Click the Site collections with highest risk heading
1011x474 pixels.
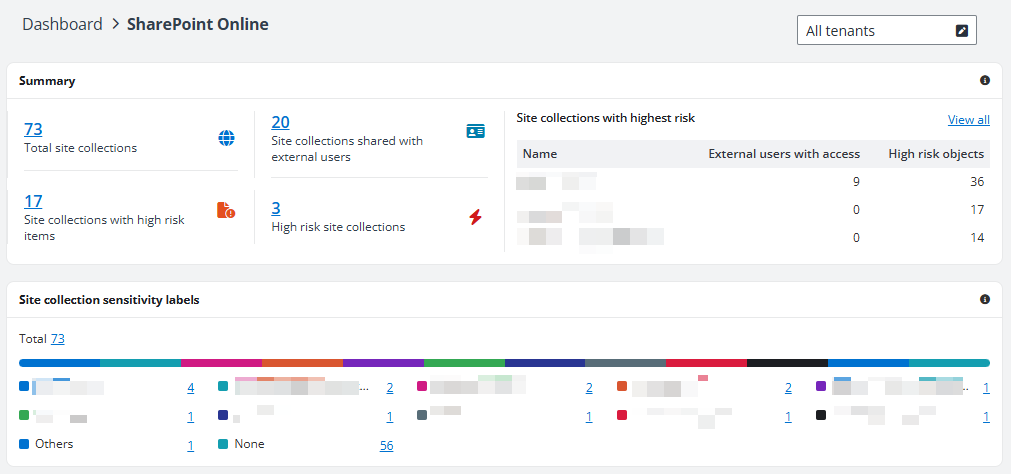[605, 118]
